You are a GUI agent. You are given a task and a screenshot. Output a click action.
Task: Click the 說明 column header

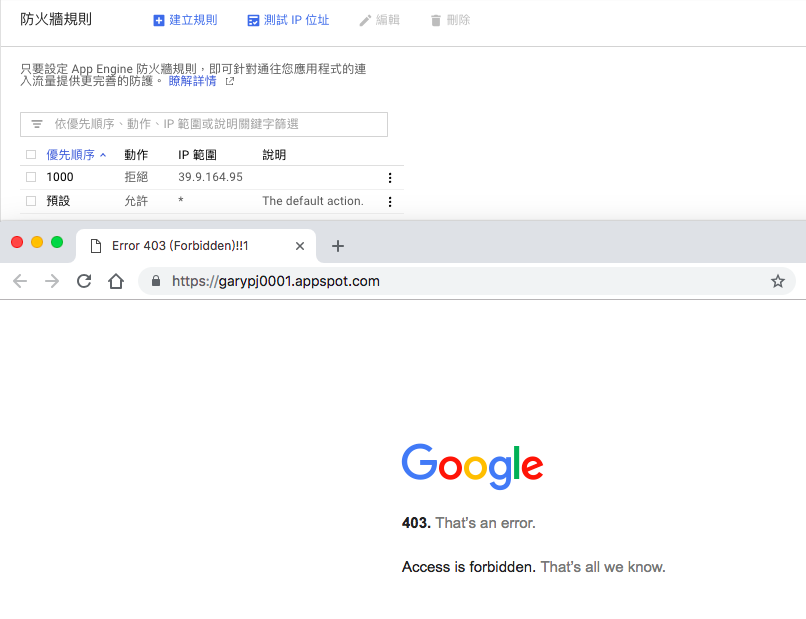[274, 155]
